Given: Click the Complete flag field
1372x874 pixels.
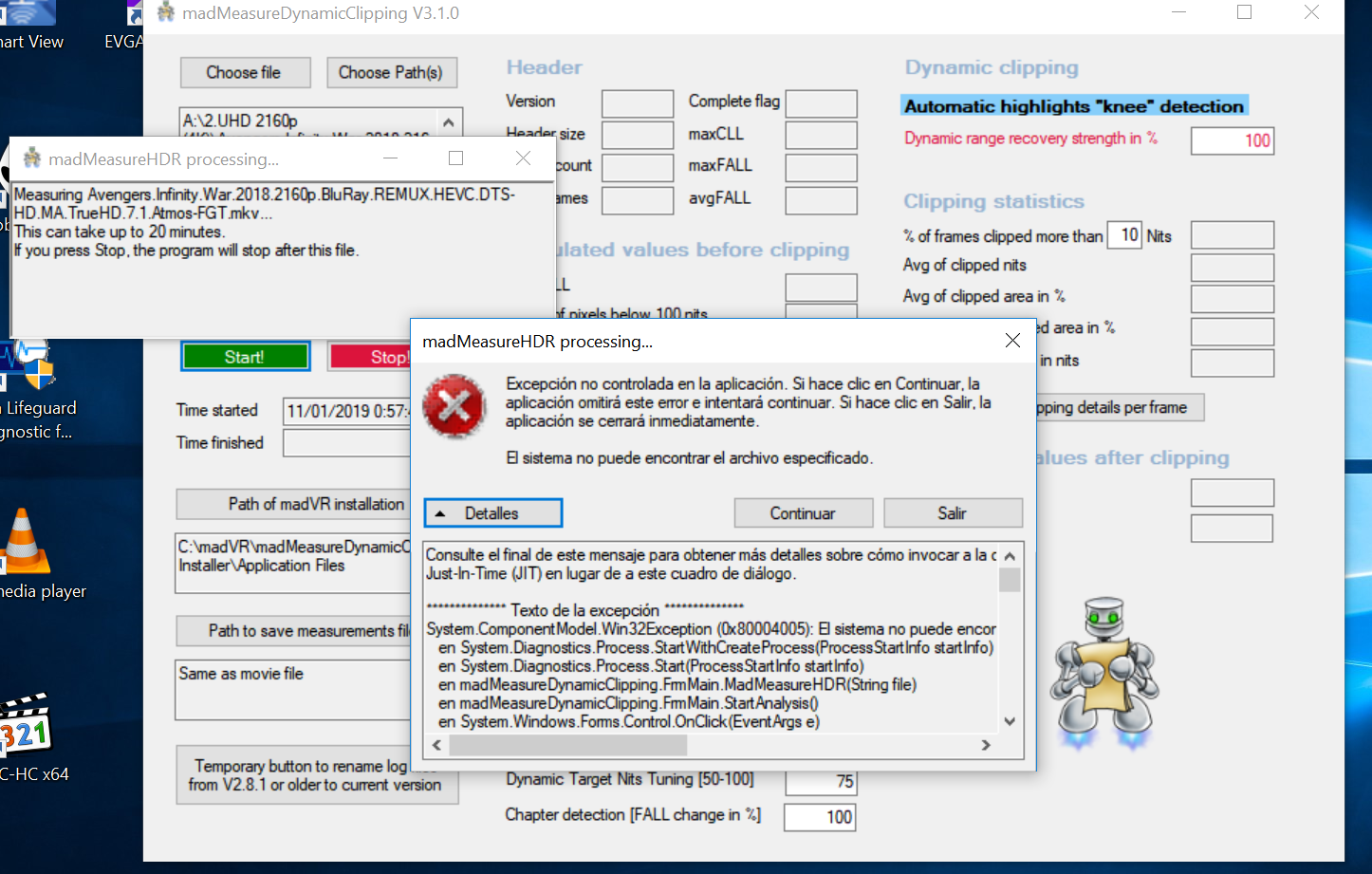Looking at the screenshot, I should 822,103.
